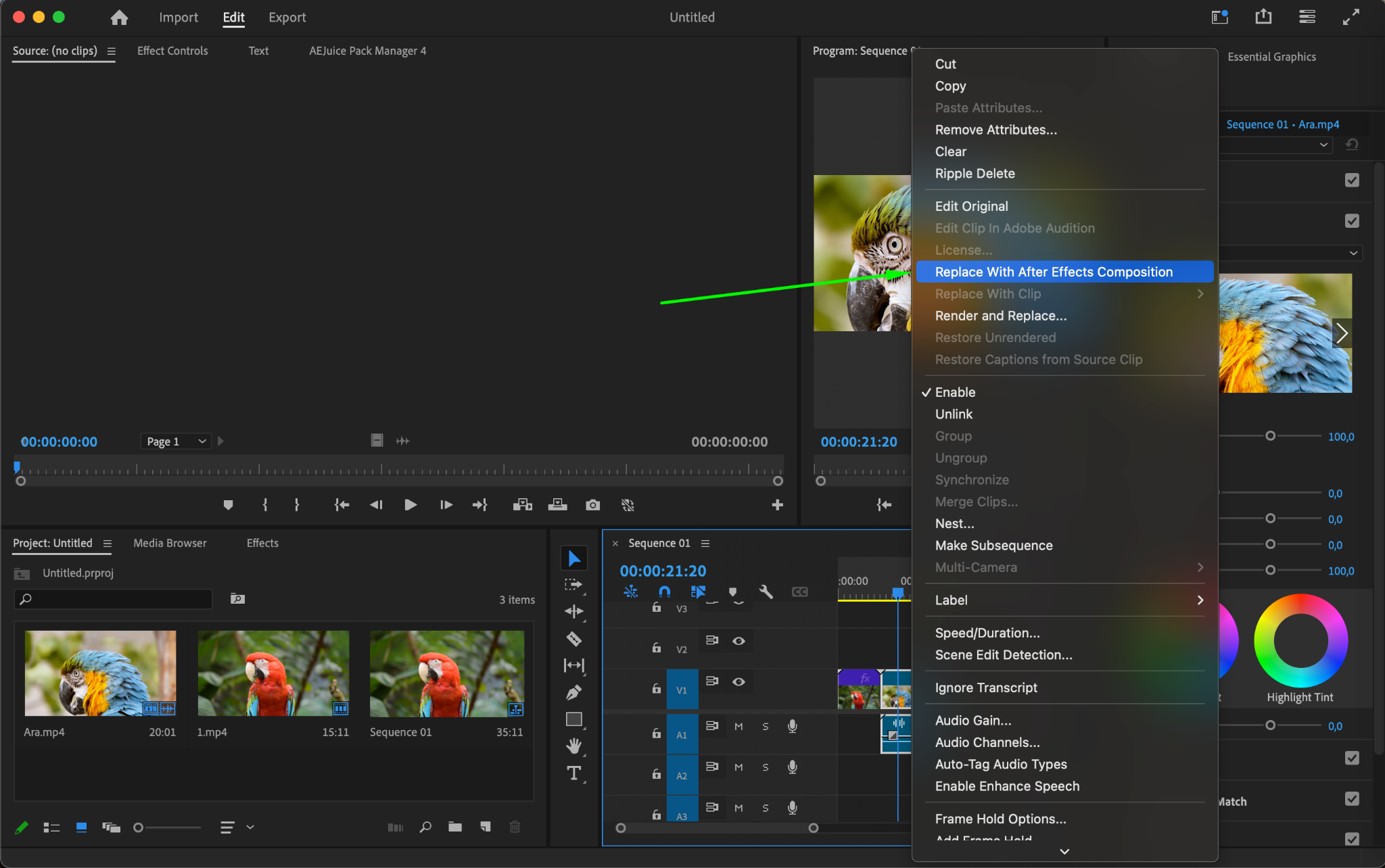1385x868 pixels.
Task: Click Export workspace button
Action: (287, 18)
